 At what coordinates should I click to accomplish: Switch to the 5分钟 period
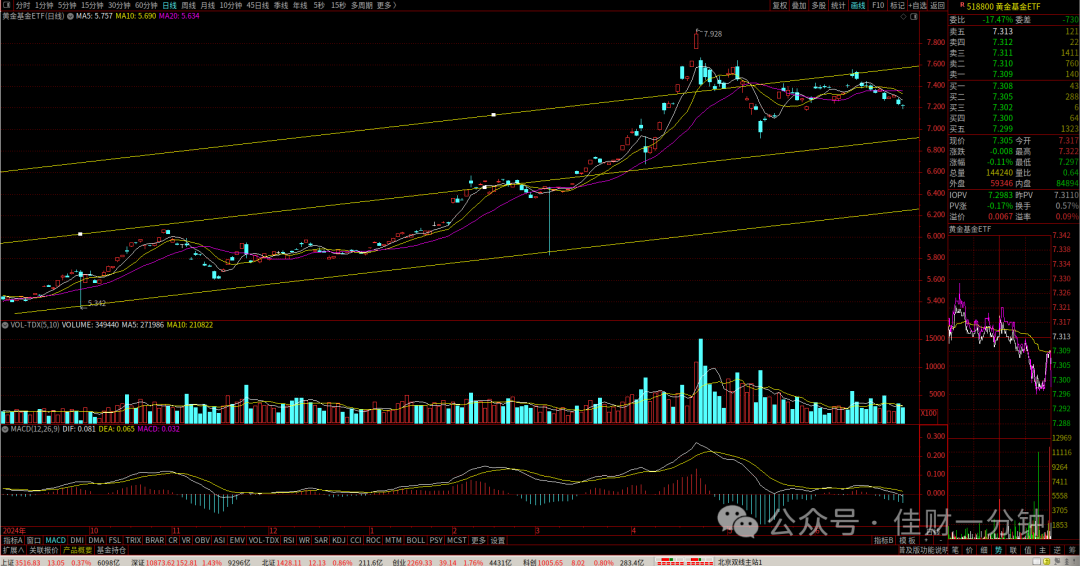click(x=67, y=6)
